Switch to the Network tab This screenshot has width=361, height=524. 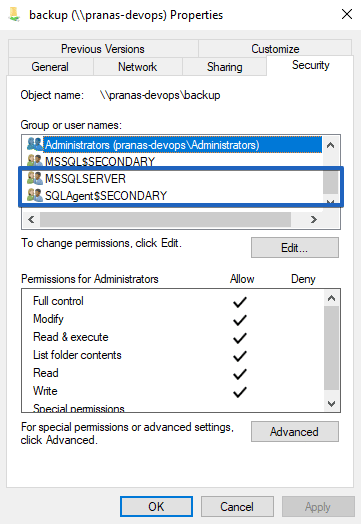[x=137, y=67]
